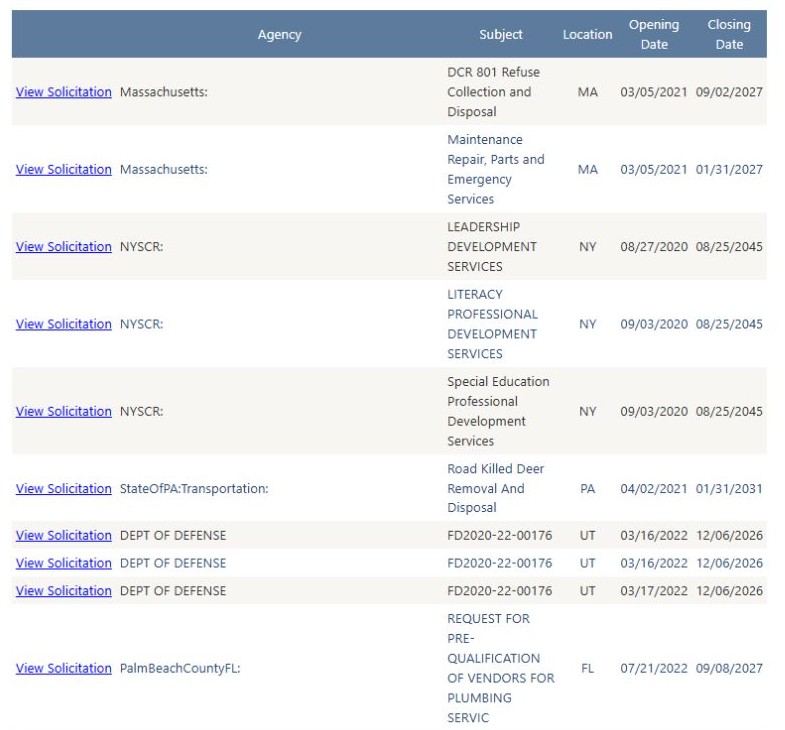Click 12/06/2026 in the 03/17/2022 row

[x=729, y=591]
